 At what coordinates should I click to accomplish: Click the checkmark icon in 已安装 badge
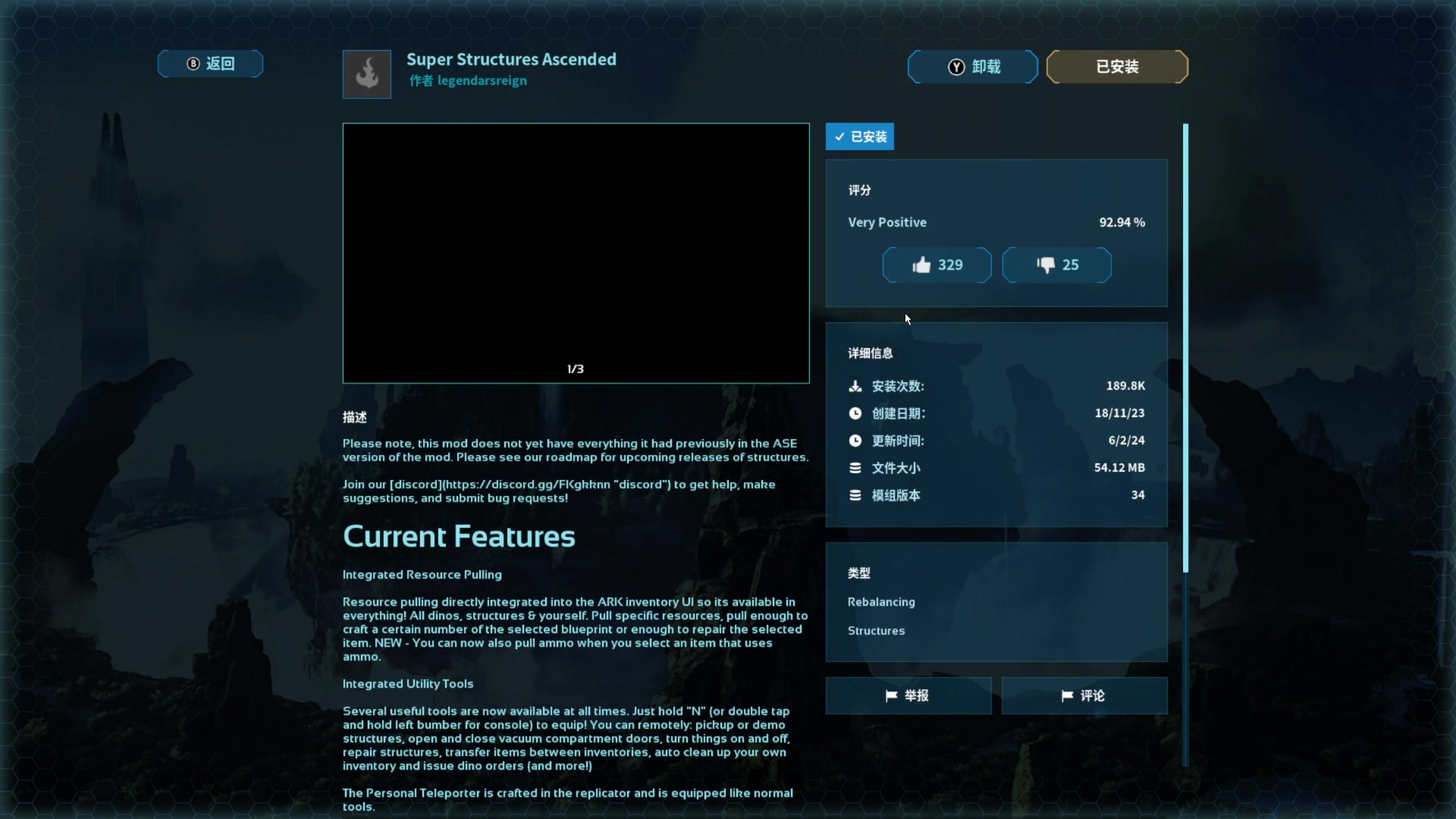pos(839,136)
